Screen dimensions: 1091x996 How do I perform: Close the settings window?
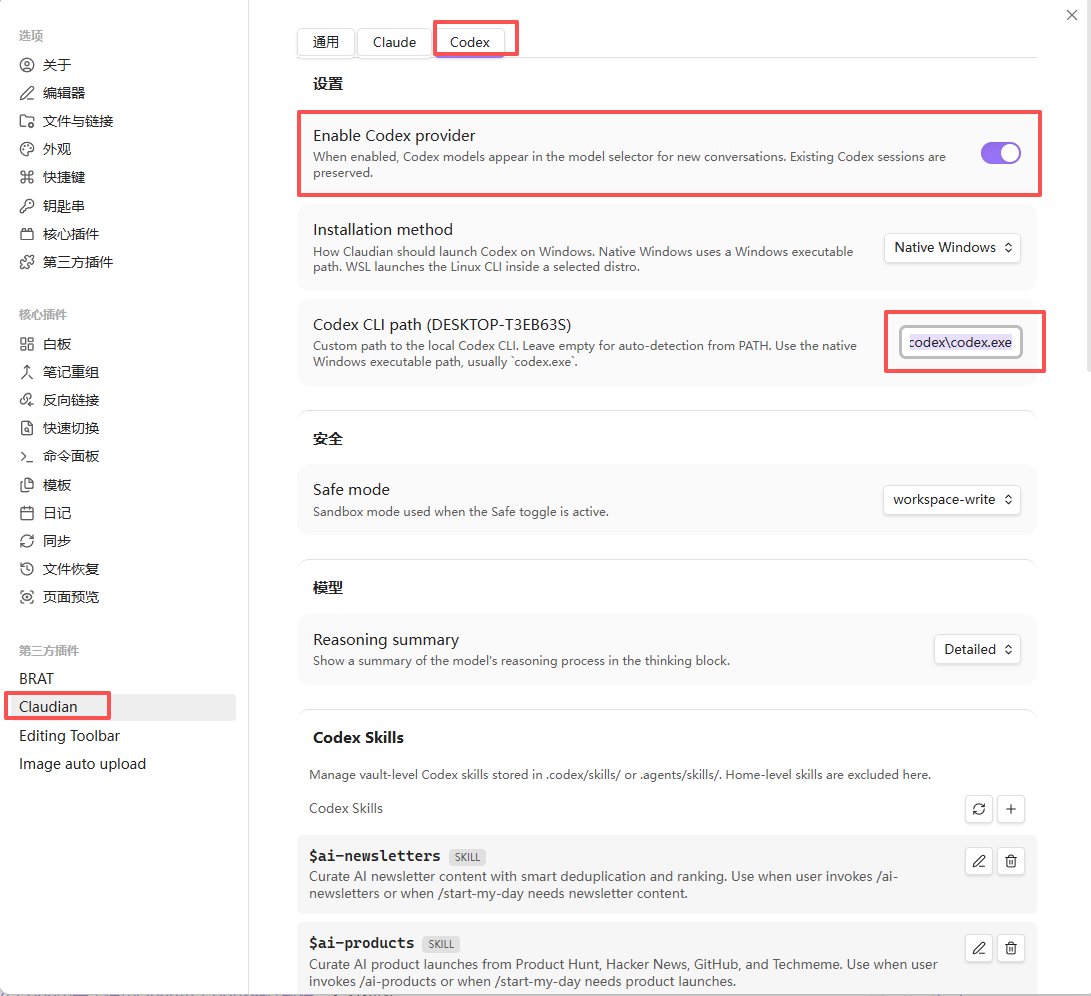click(1072, 15)
